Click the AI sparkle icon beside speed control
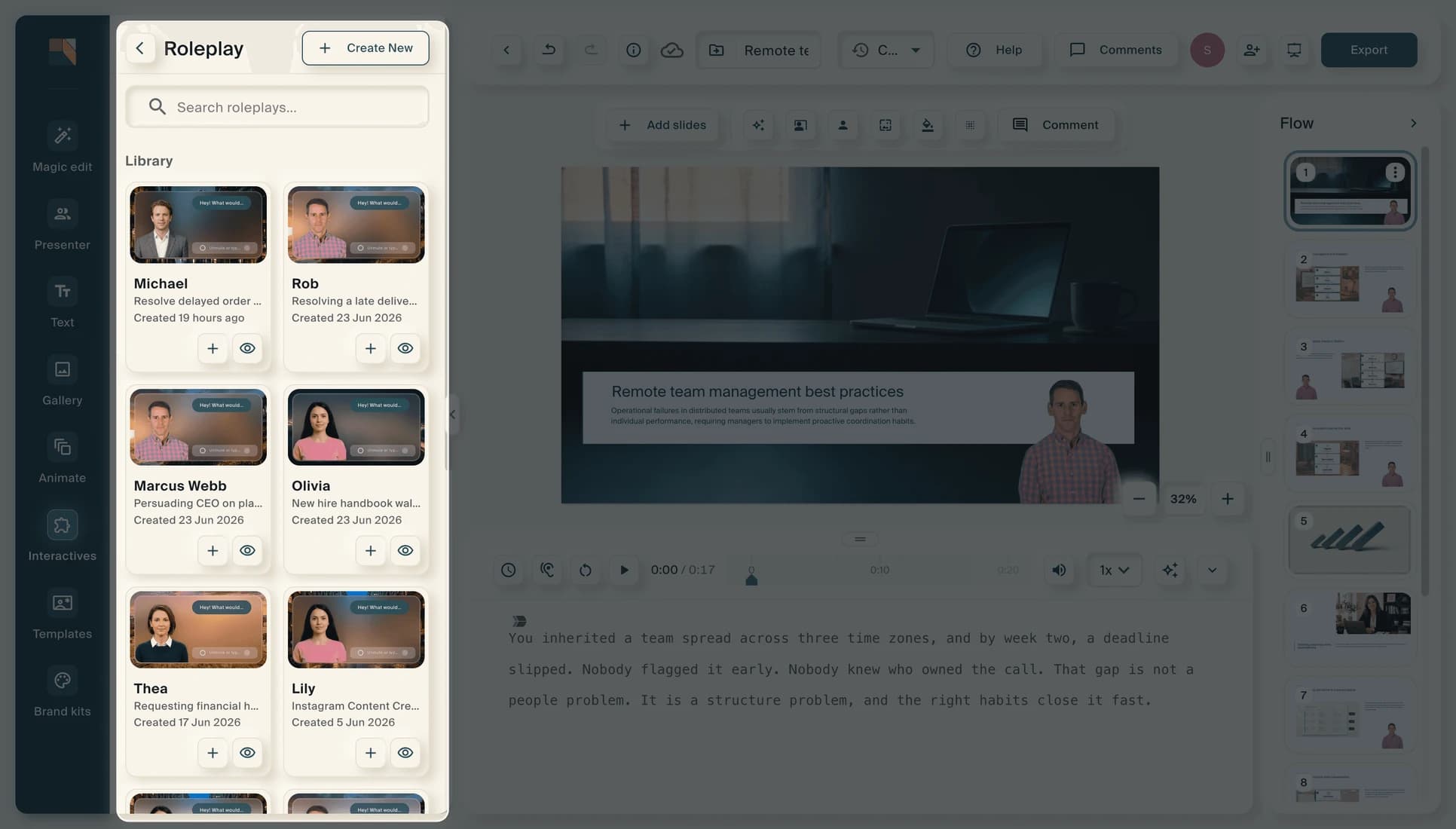The width and height of the screenshot is (1456, 829). [x=1170, y=570]
